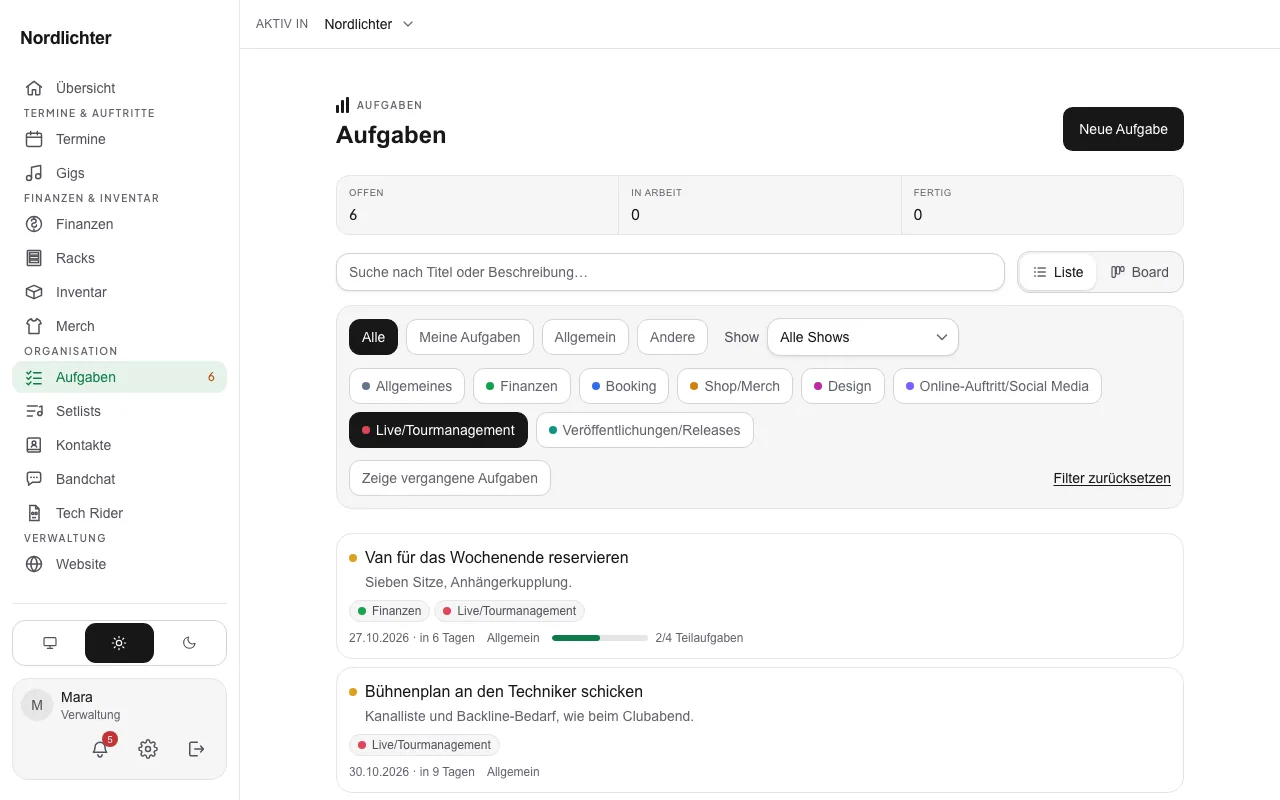Image resolution: width=1280 pixels, height=800 pixels.
Task: Open the Alle Shows dropdown
Action: [863, 337]
